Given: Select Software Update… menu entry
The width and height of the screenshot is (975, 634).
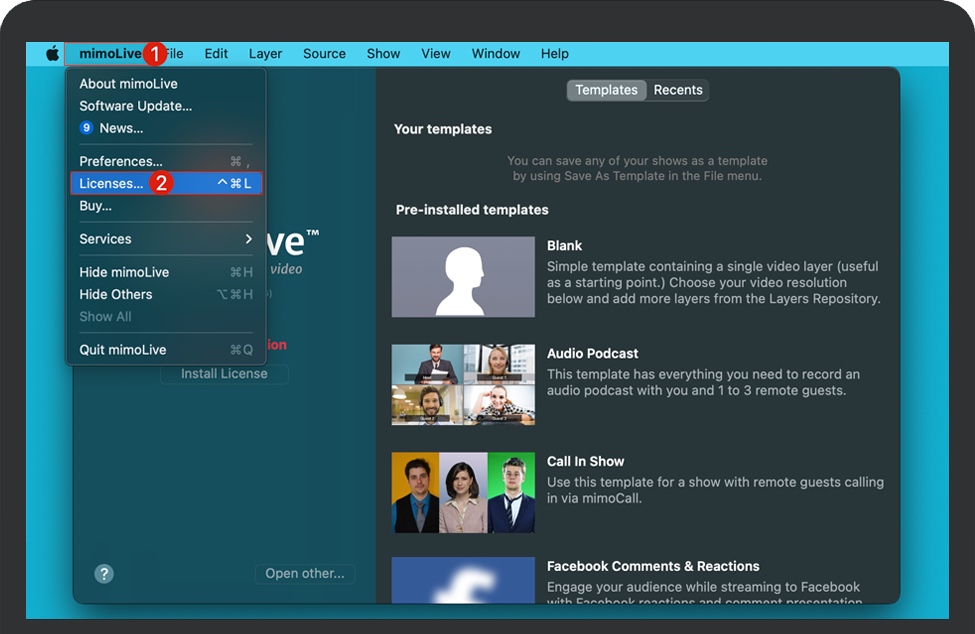Looking at the screenshot, I should (166, 106).
